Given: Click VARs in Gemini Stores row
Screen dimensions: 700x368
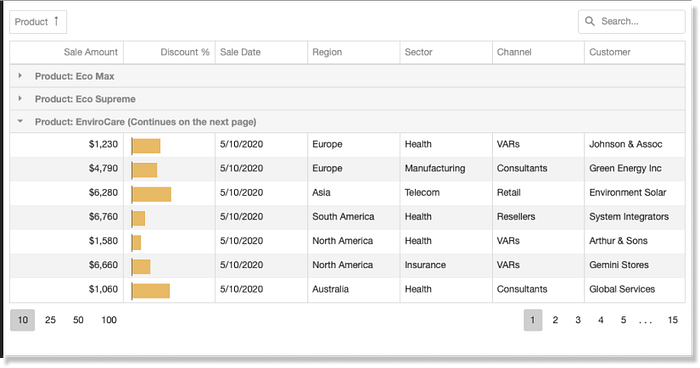Looking at the screenshot, I should 538,265.
